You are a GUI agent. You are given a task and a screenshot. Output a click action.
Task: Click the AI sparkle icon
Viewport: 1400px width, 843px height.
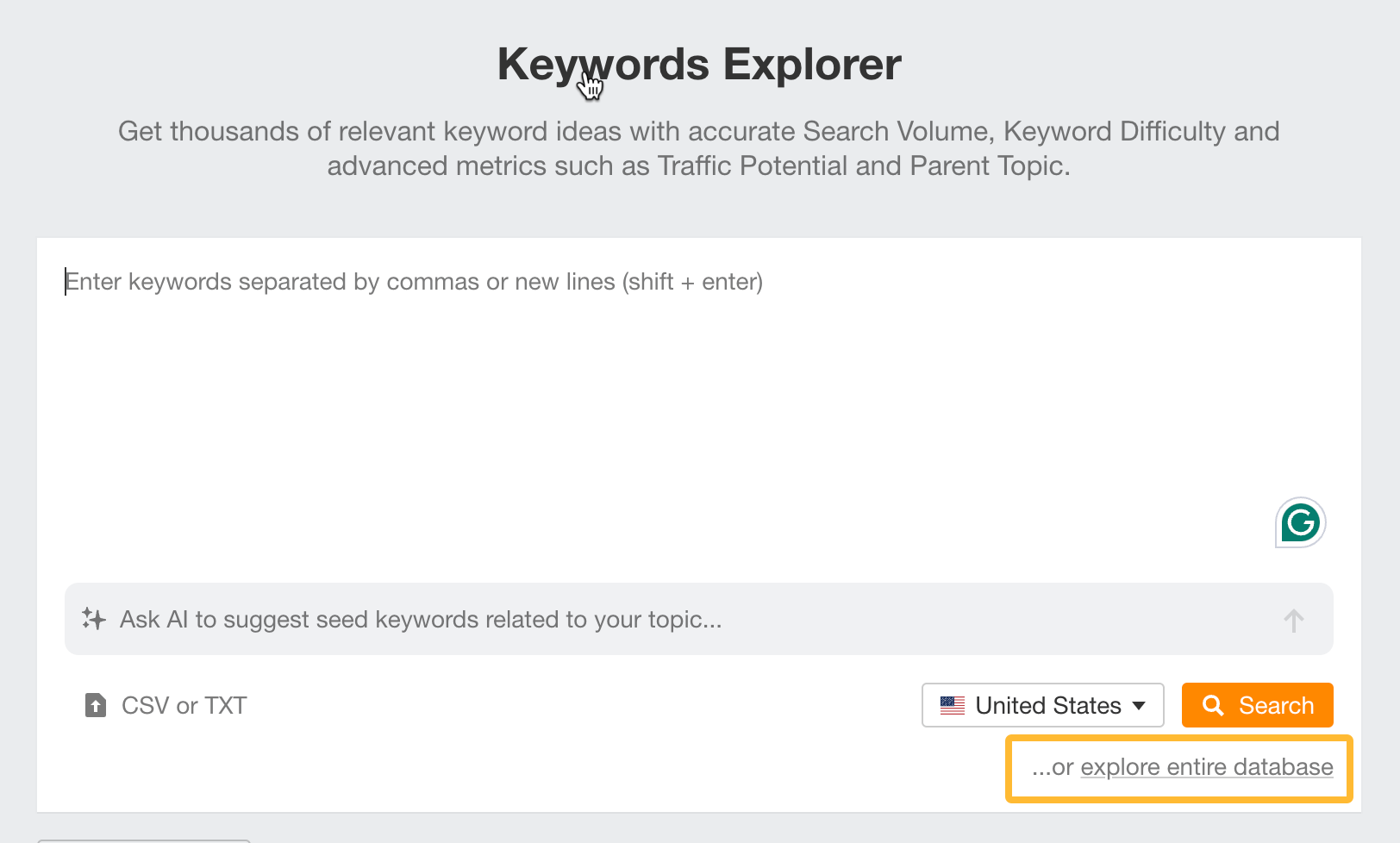click(x=94, y=619)
